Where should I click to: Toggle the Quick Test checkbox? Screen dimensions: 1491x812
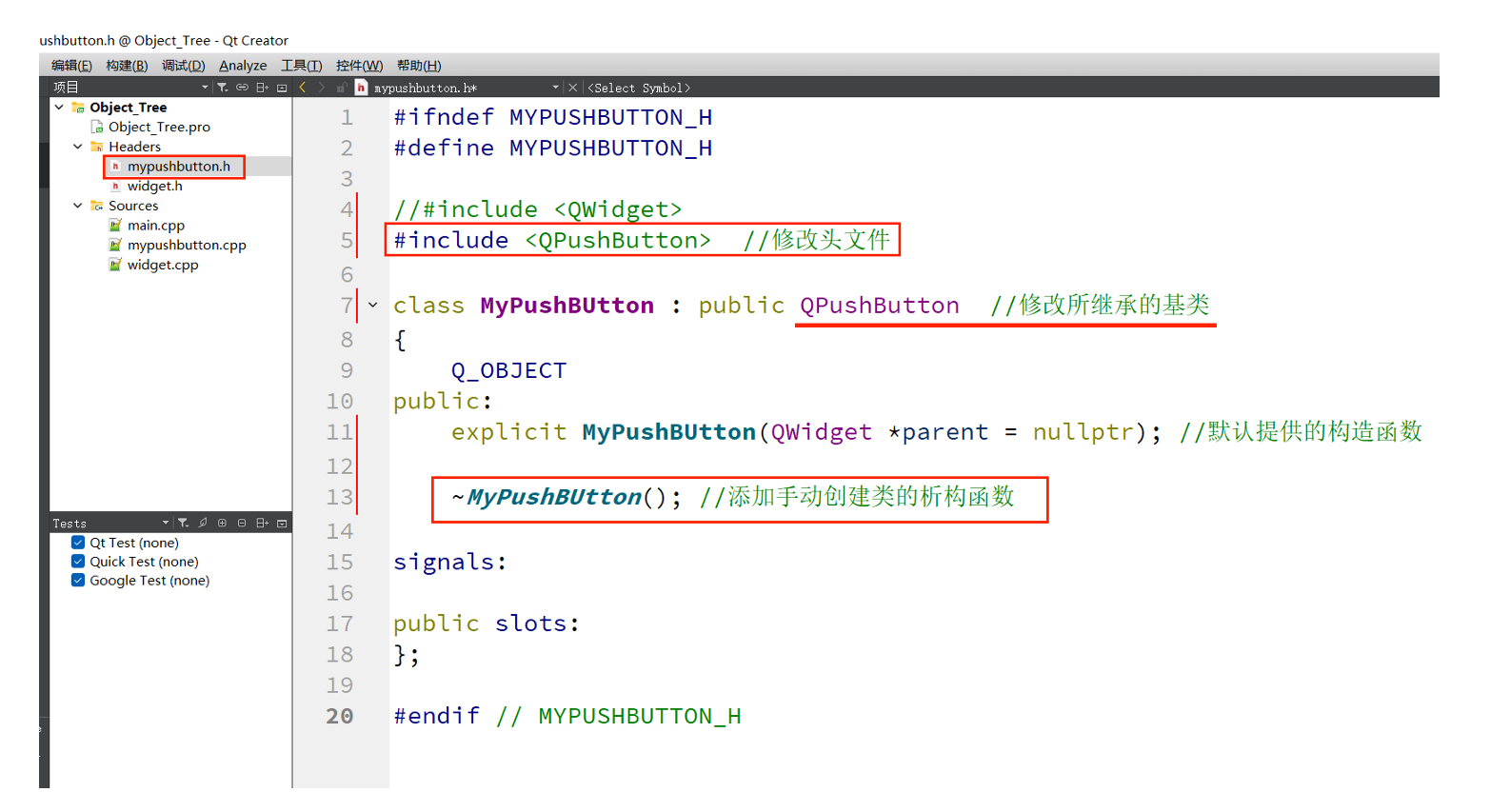pos(77,561)
